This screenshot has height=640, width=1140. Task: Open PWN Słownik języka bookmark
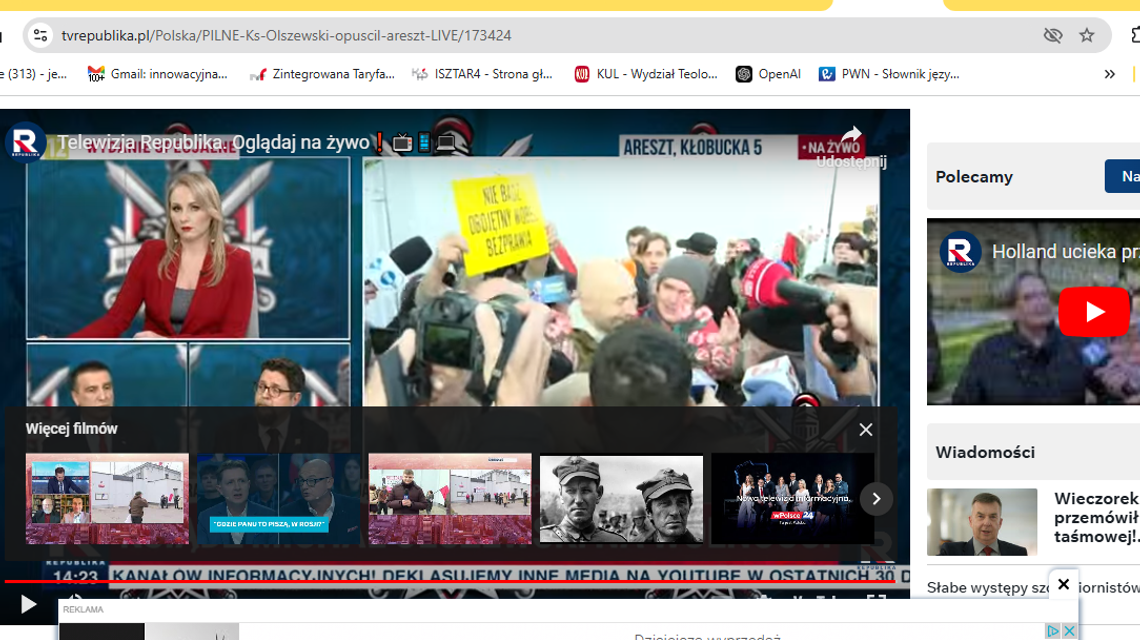tap(889, 74)
